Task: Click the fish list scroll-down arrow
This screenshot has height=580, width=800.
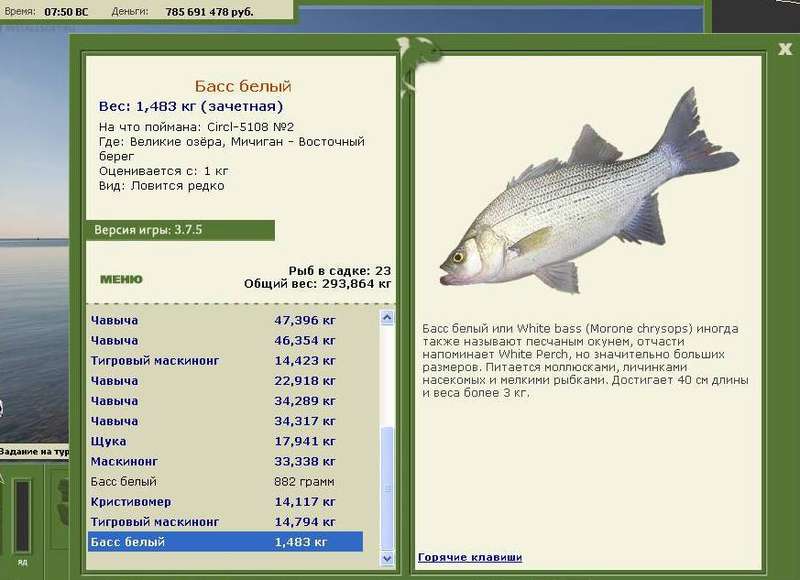Action: 387,559
